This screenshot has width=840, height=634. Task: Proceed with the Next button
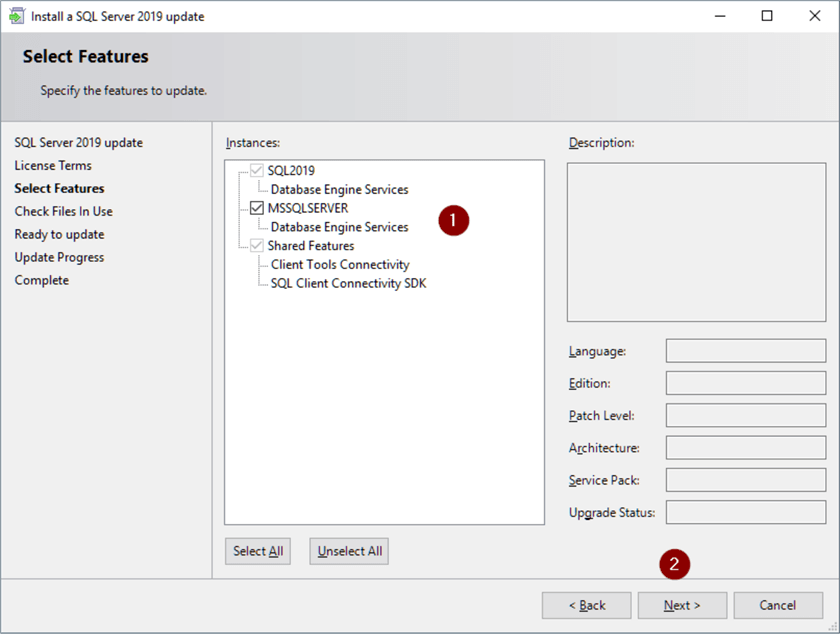tap(682, 605)
